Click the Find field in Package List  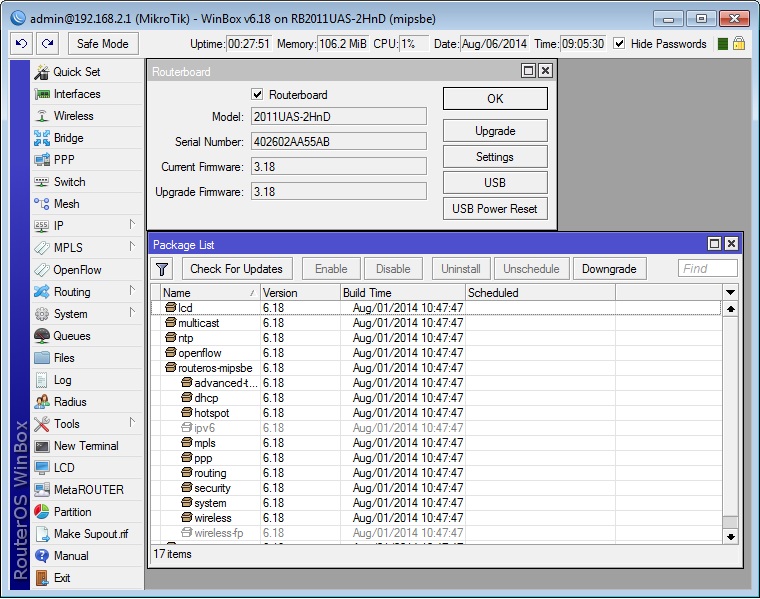(707, 268)
